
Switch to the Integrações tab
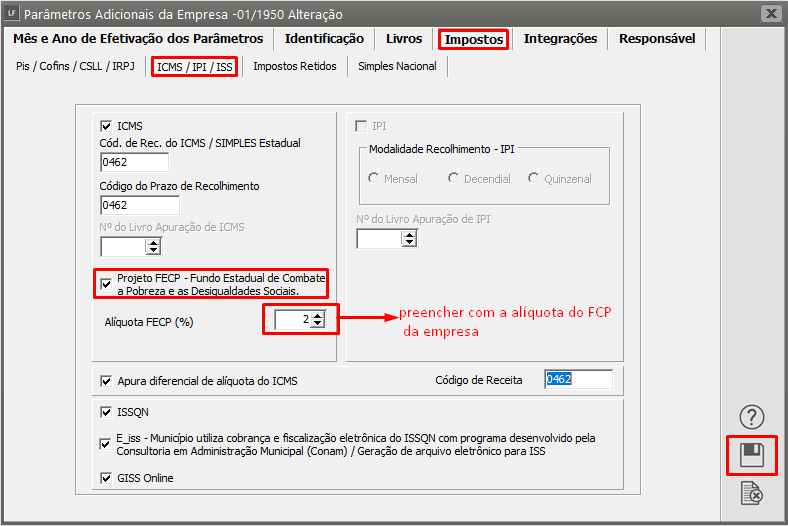560,39
